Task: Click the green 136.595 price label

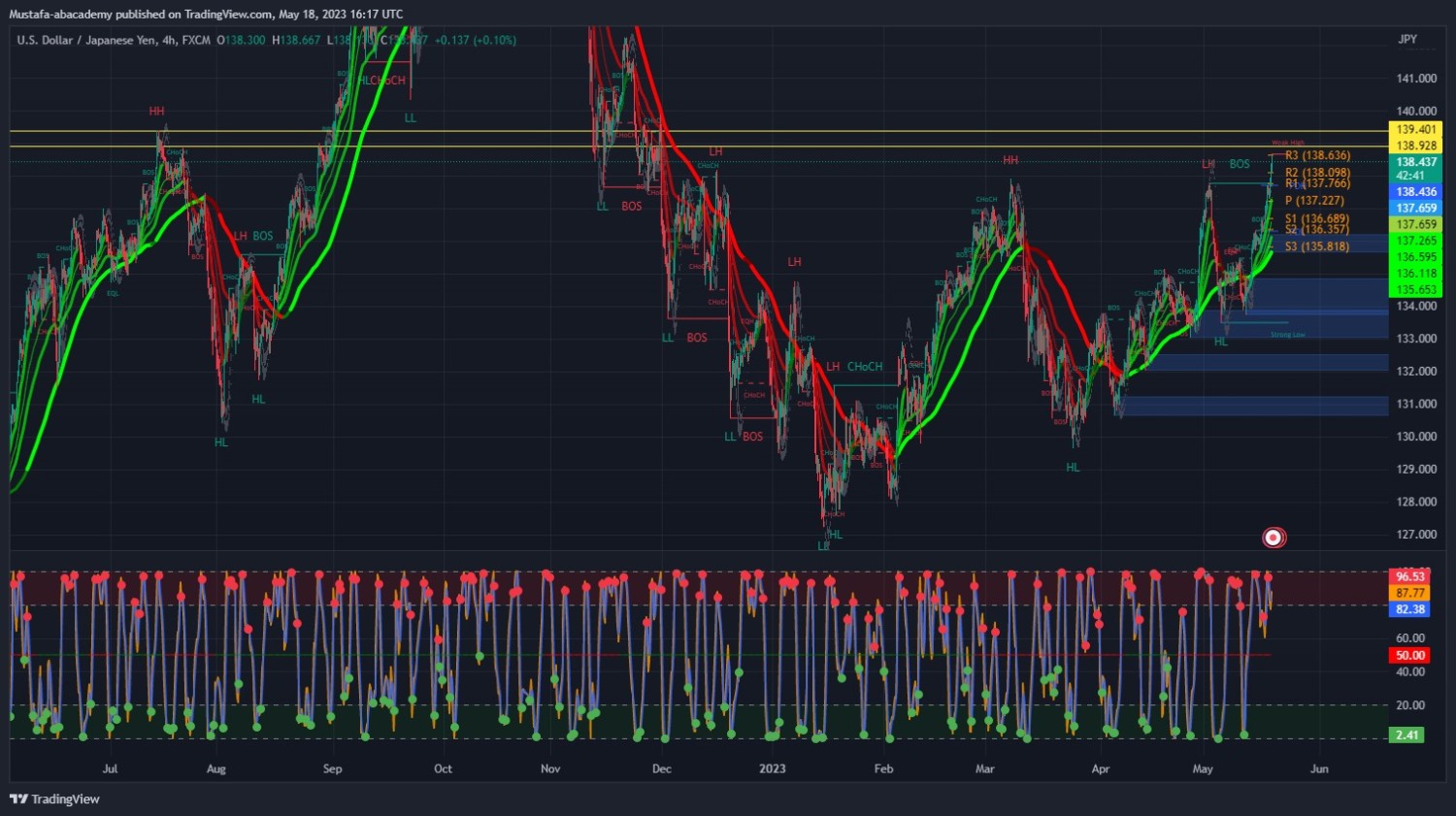Action: tap(1416, 257)
